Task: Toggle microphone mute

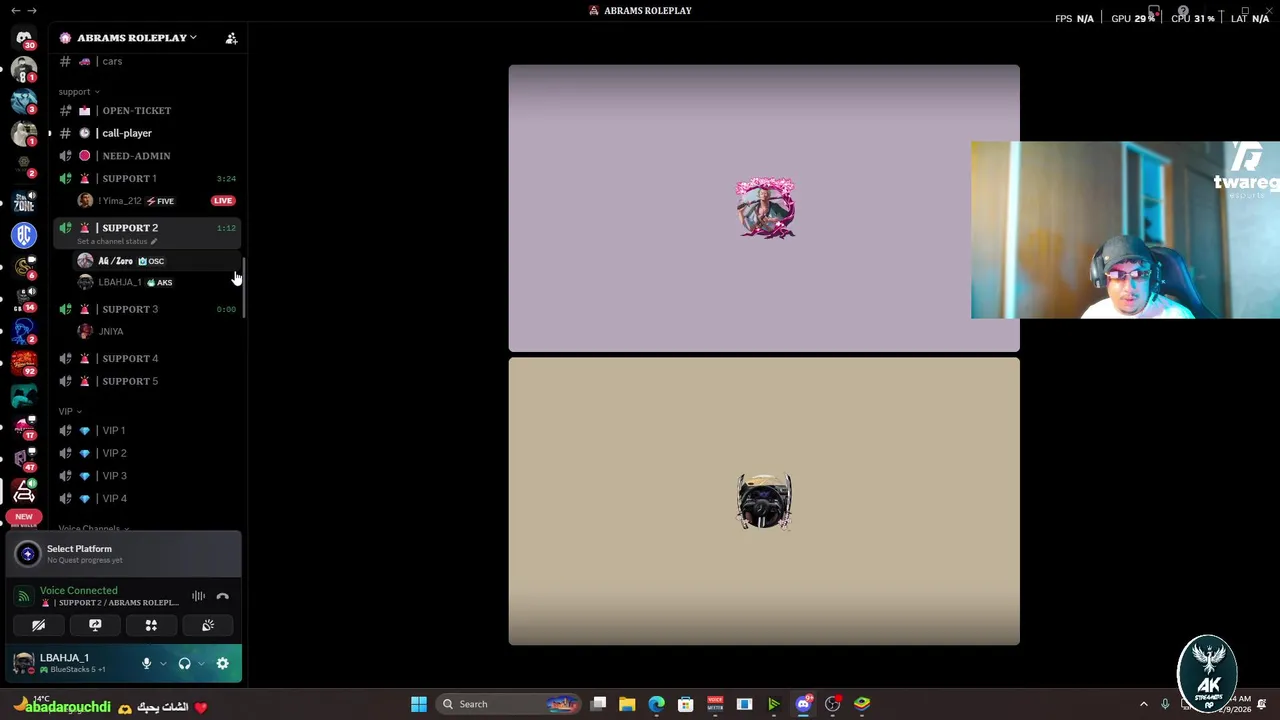Action: [x=146, y=663]
